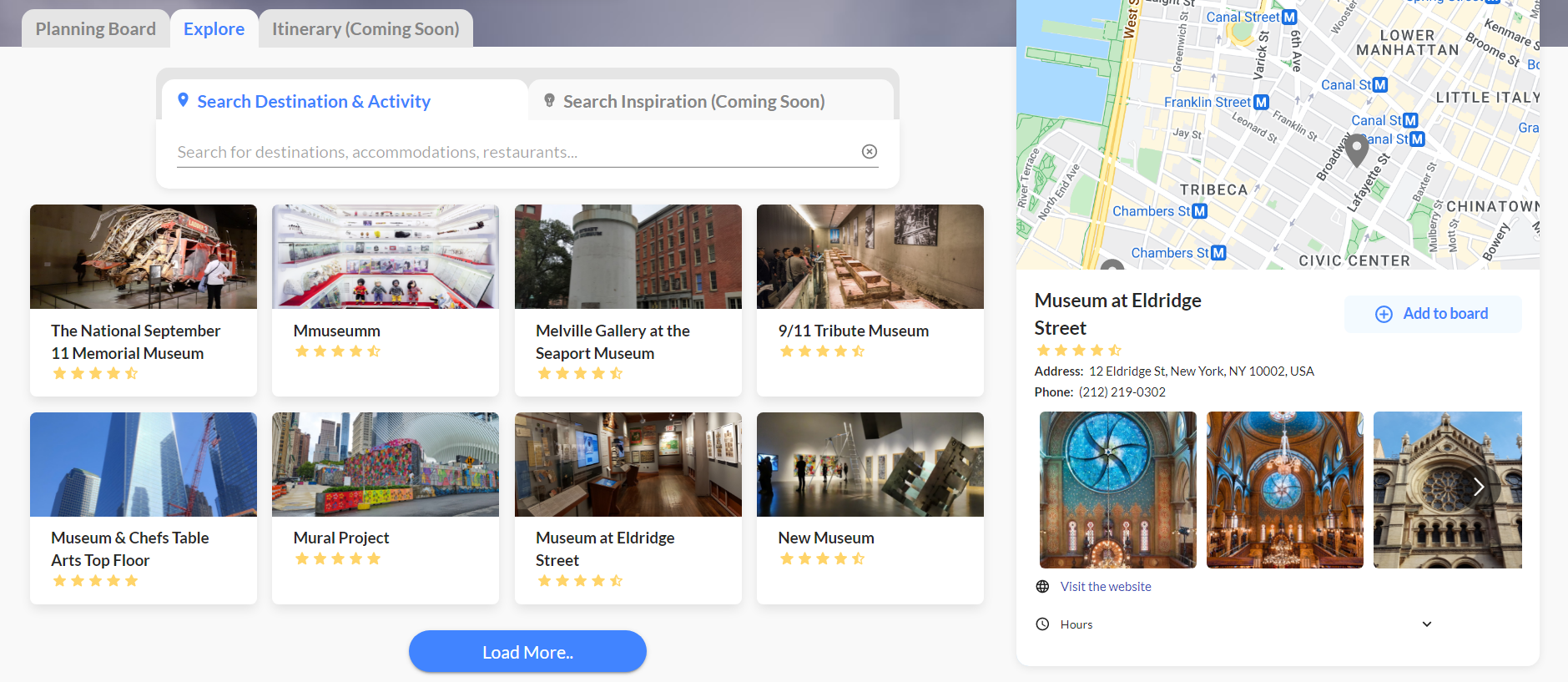Click the map location pin marker
The height and width of the screenshot is (682, 1568).
(1357, 150)
